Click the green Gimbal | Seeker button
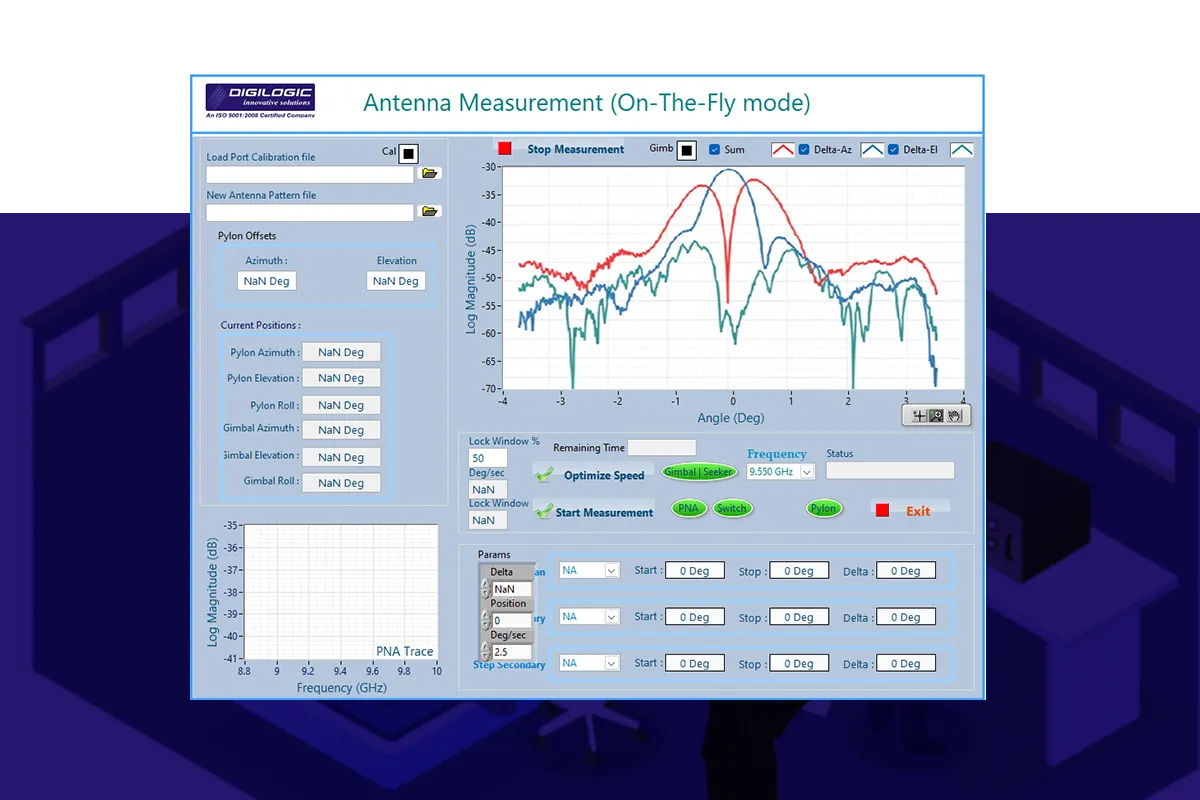This screenshot has height=800, width=1200. [x=699, y=472]
